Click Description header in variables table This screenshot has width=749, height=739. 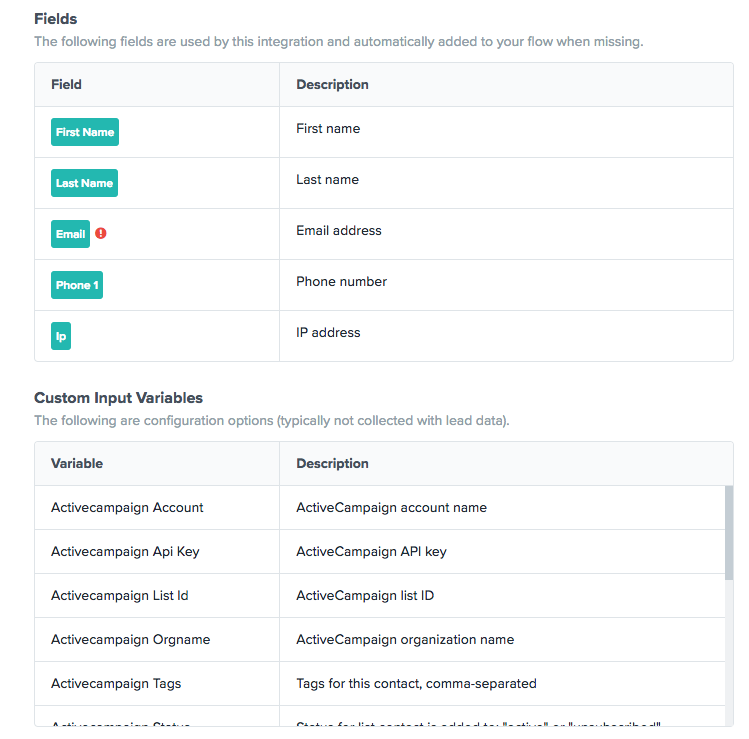(332, 463)
